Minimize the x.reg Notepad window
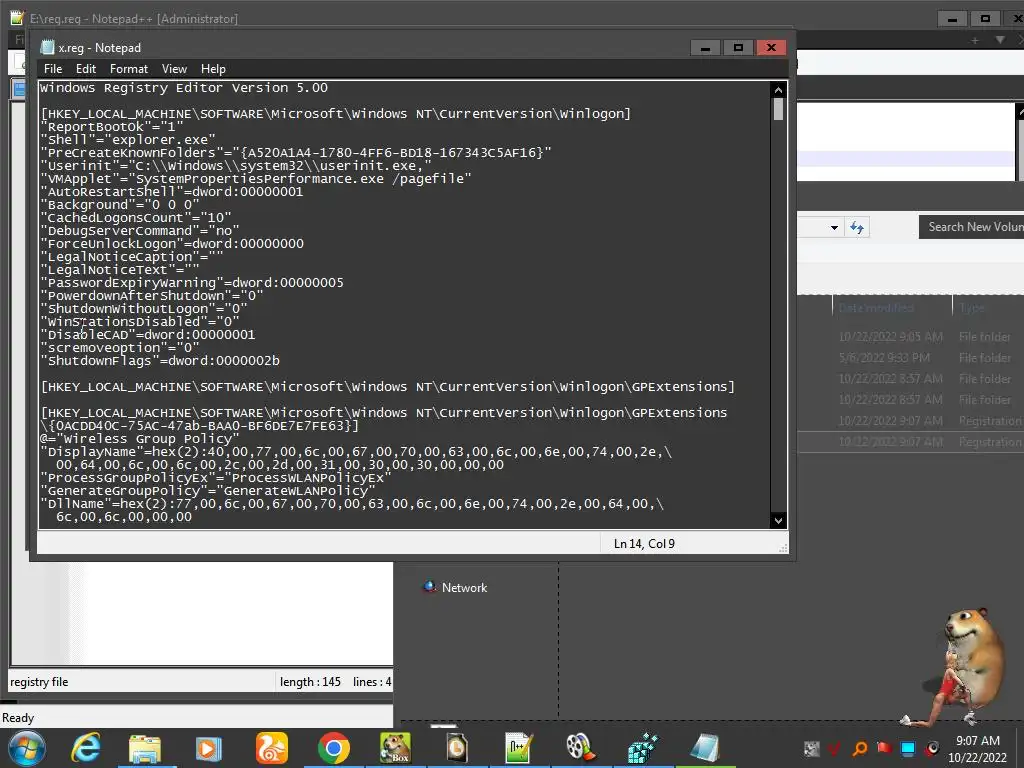This screenshot has height=768, width=1024. (x=705, y=48)
